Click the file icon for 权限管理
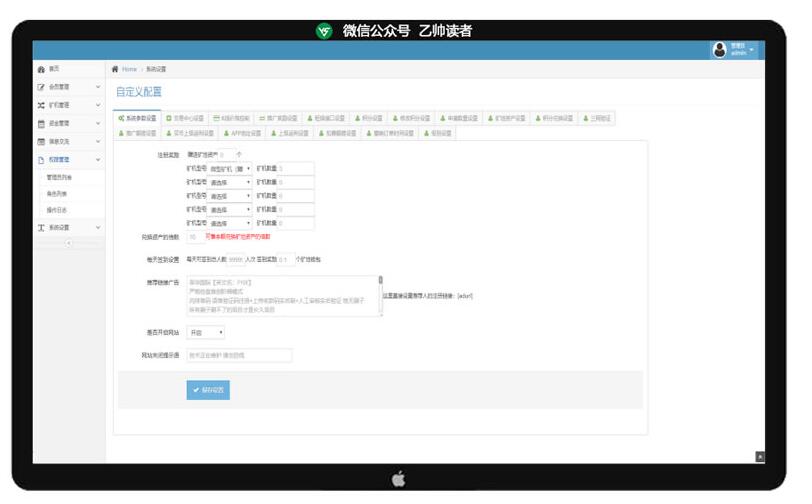 [41, 160]
